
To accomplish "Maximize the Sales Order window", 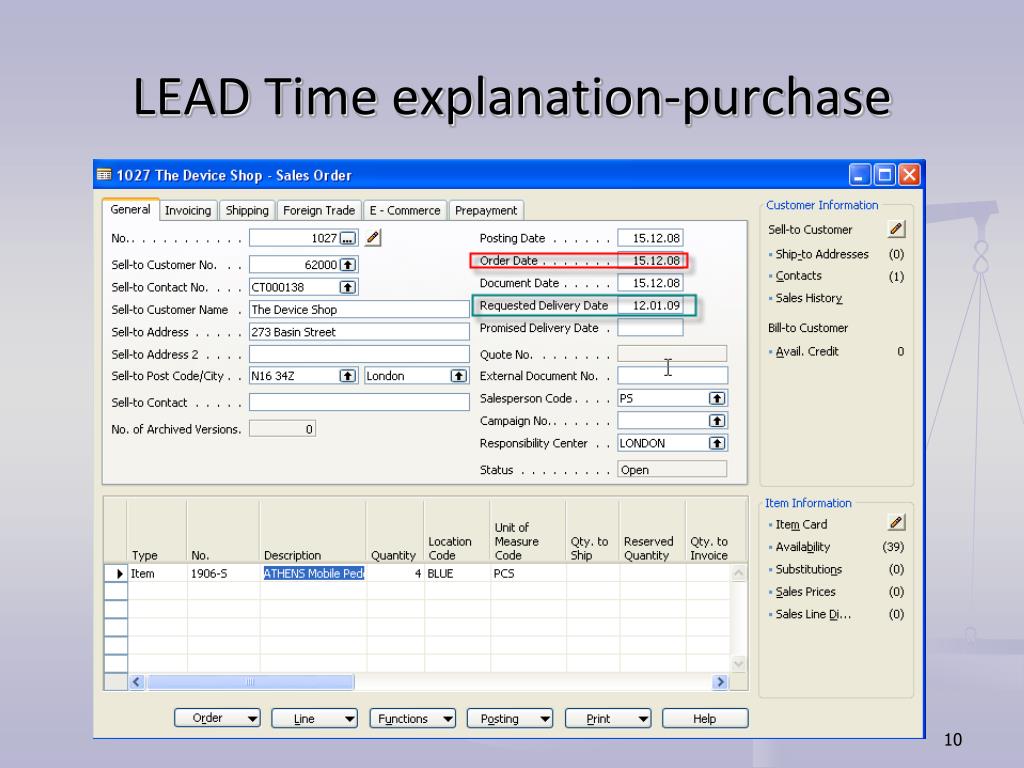I will tap(884, 174).
